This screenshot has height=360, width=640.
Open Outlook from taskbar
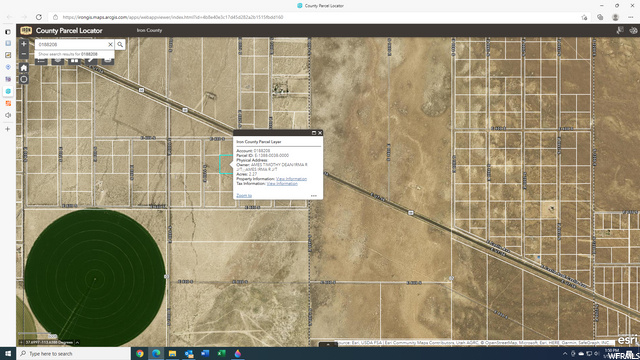coord(189,353)
